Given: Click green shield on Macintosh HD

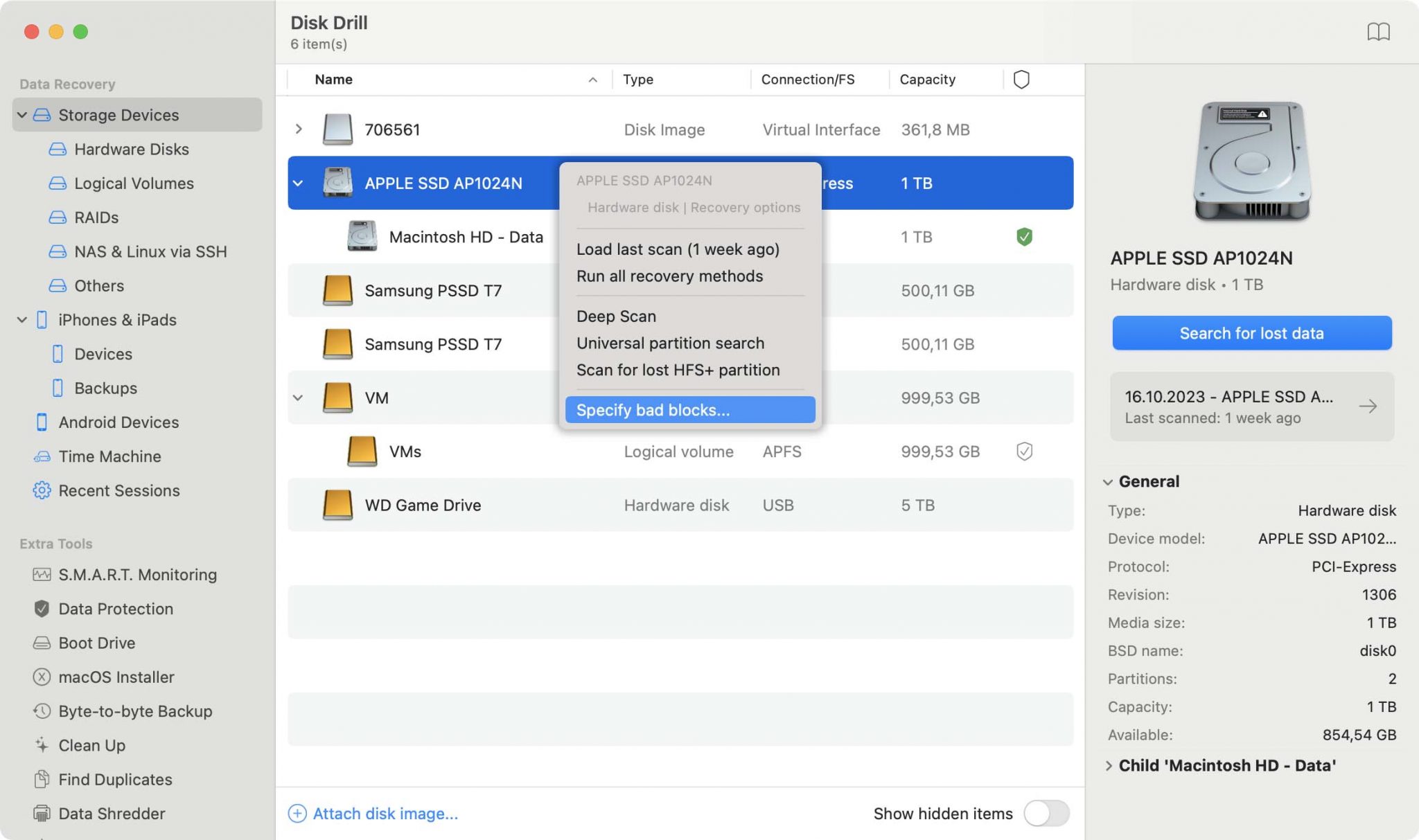Looking at the screenshot, I should (1024, 237).
